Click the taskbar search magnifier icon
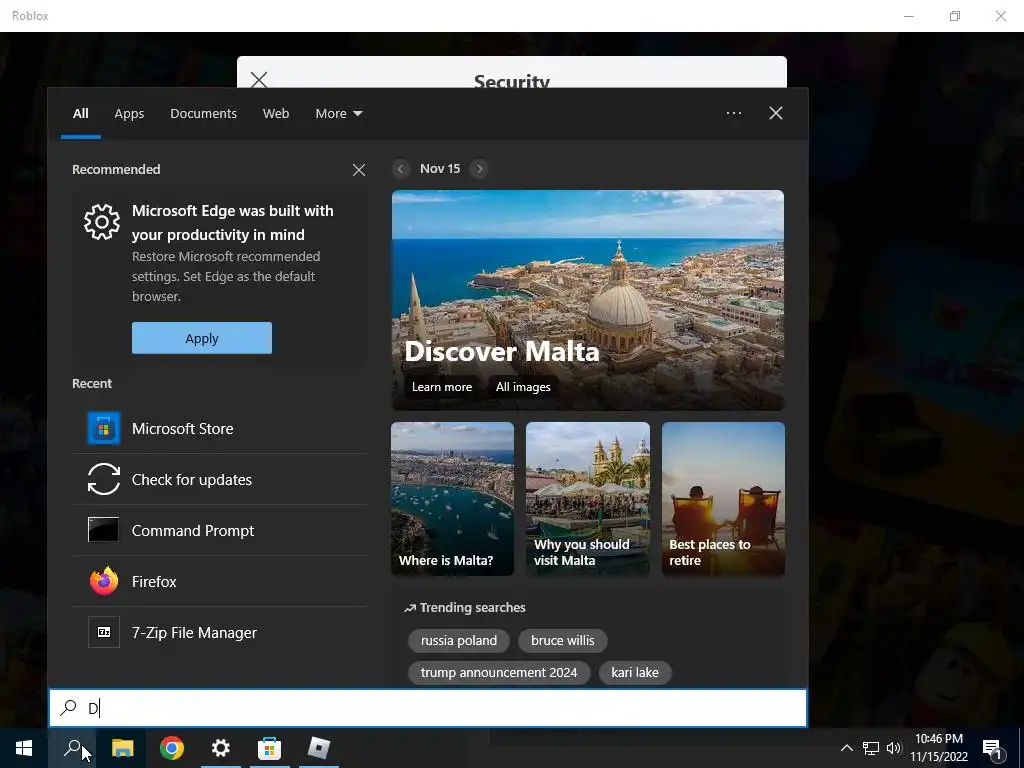 73,748
